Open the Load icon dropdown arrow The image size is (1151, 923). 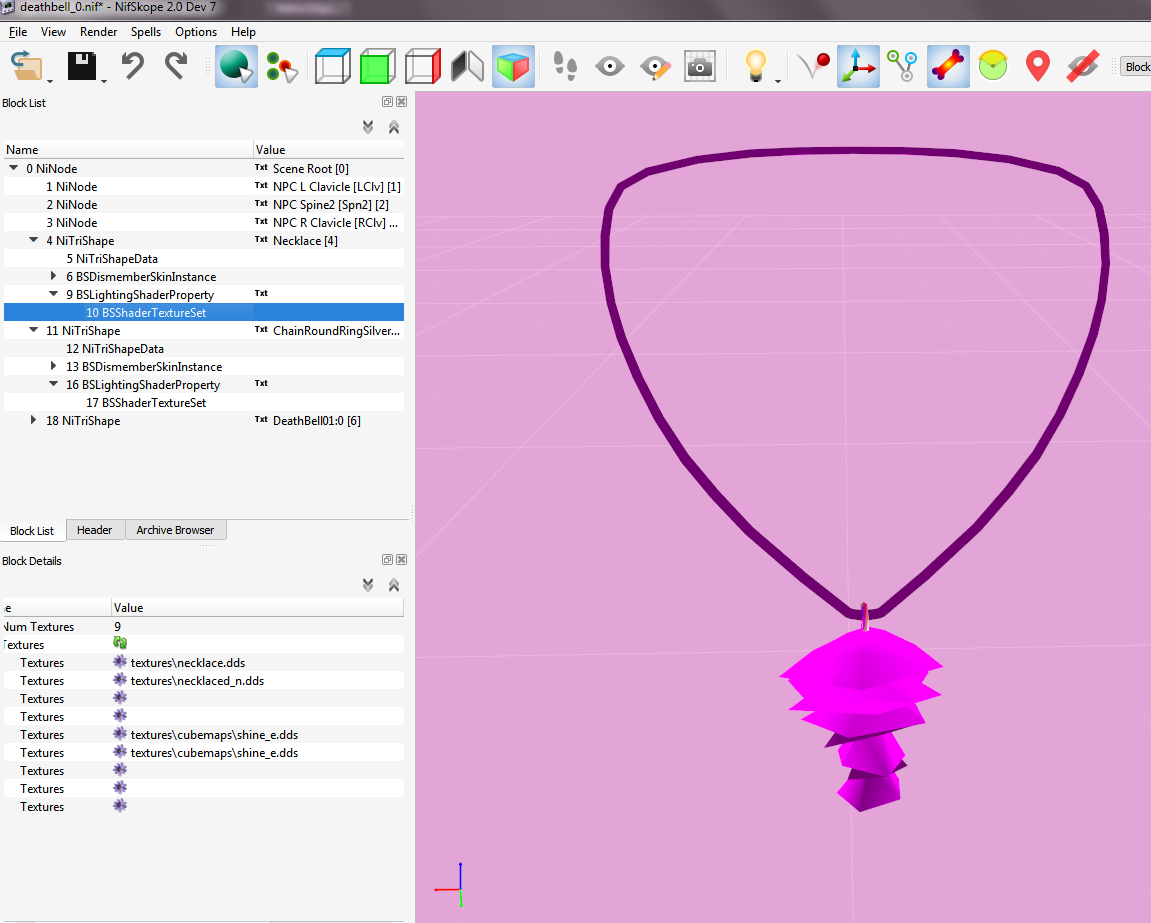(50, 81)
